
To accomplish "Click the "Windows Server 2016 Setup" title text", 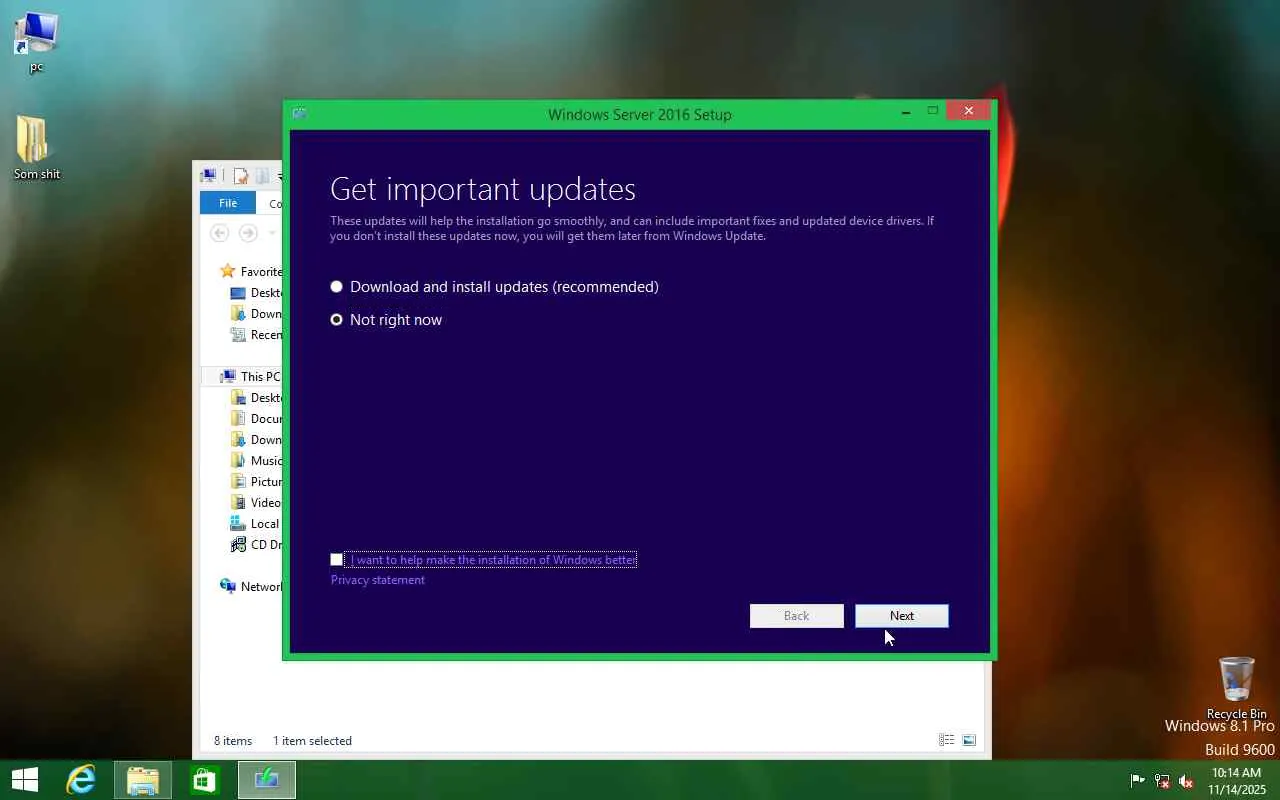I will tap(640, 115).
